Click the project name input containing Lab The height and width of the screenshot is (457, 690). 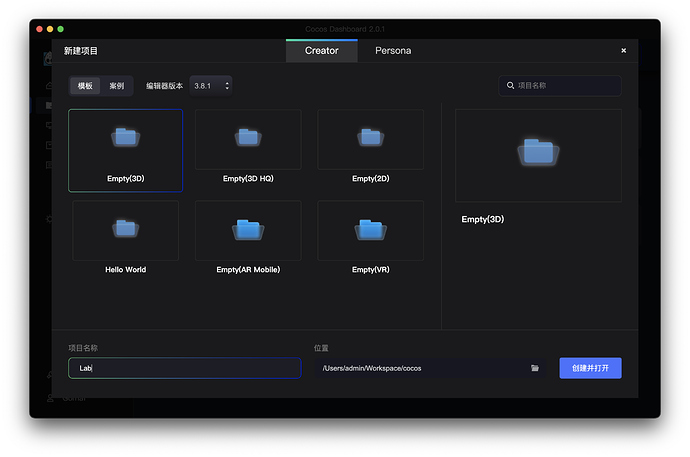[x=185, y=368]
